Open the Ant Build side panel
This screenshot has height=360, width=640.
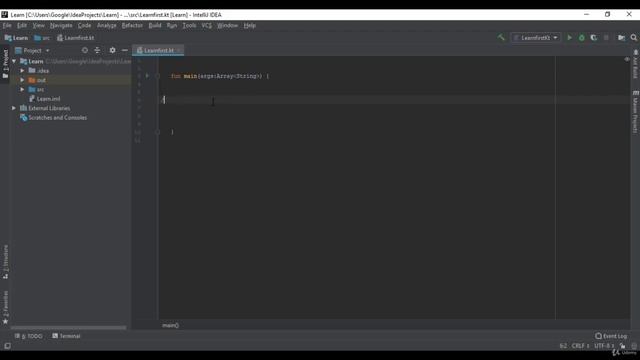tap(636, 64)
